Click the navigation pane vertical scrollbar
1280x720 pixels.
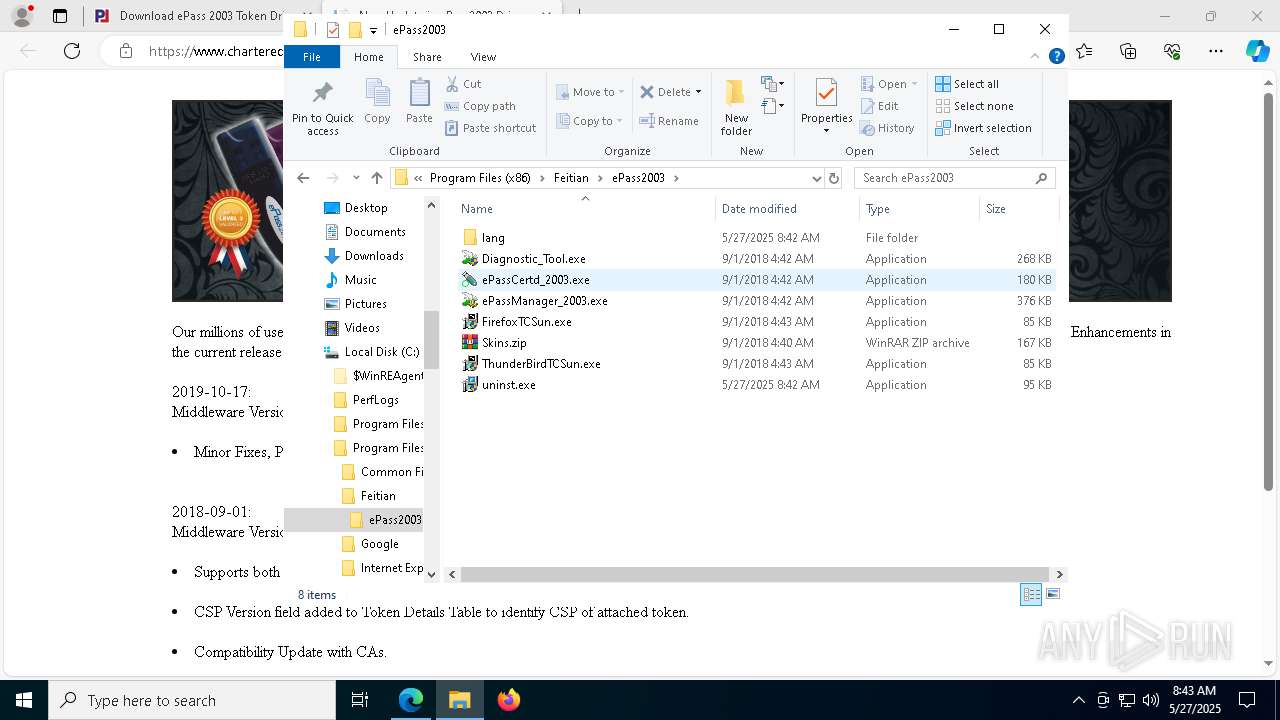(431, 340)
